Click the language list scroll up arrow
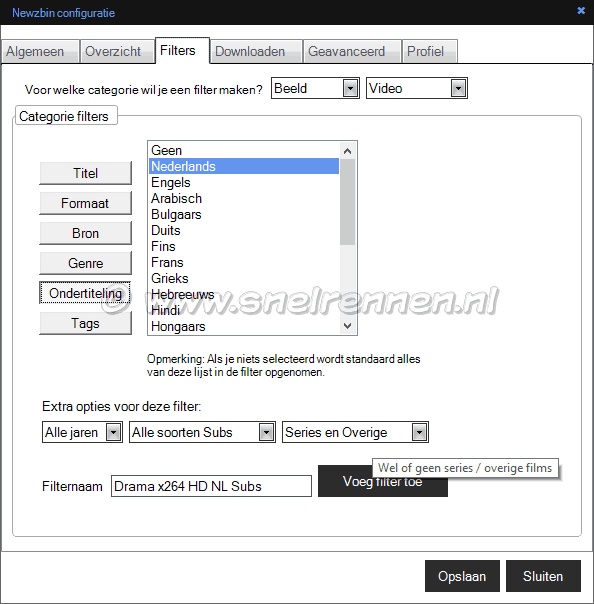 [347, 151]
